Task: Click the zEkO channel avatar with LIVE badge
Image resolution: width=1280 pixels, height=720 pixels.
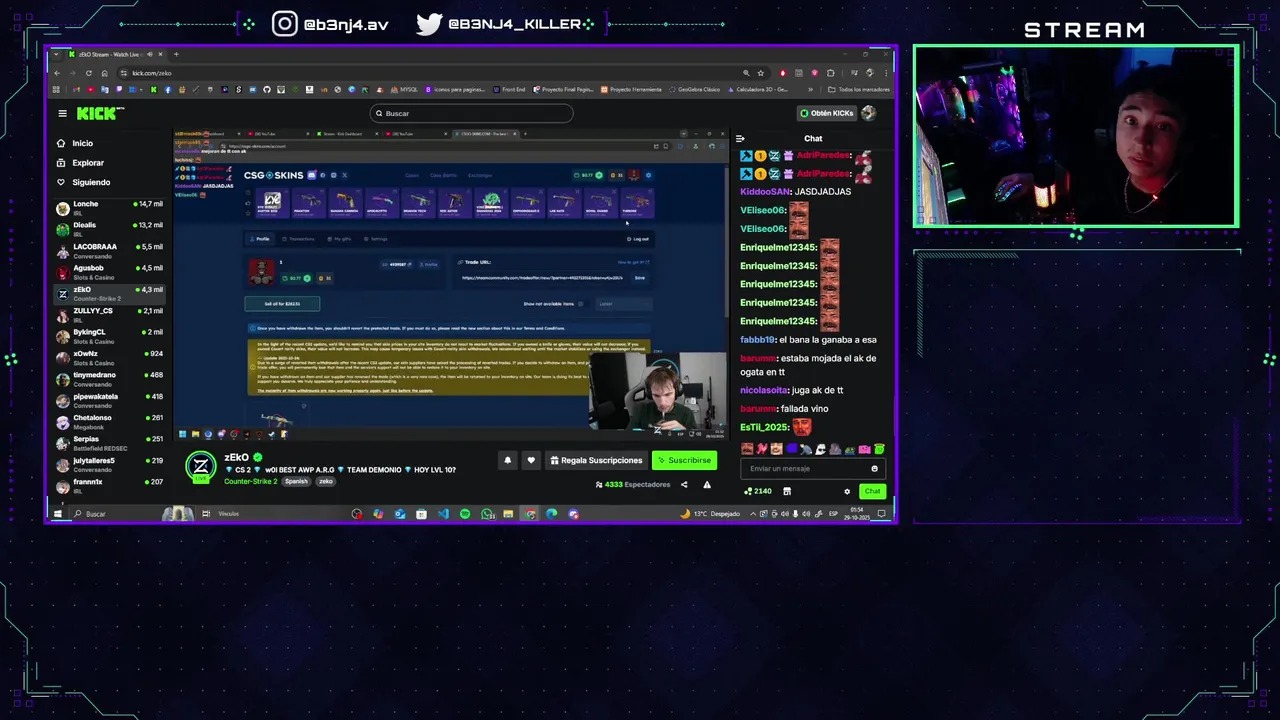Action: point(201,467)
